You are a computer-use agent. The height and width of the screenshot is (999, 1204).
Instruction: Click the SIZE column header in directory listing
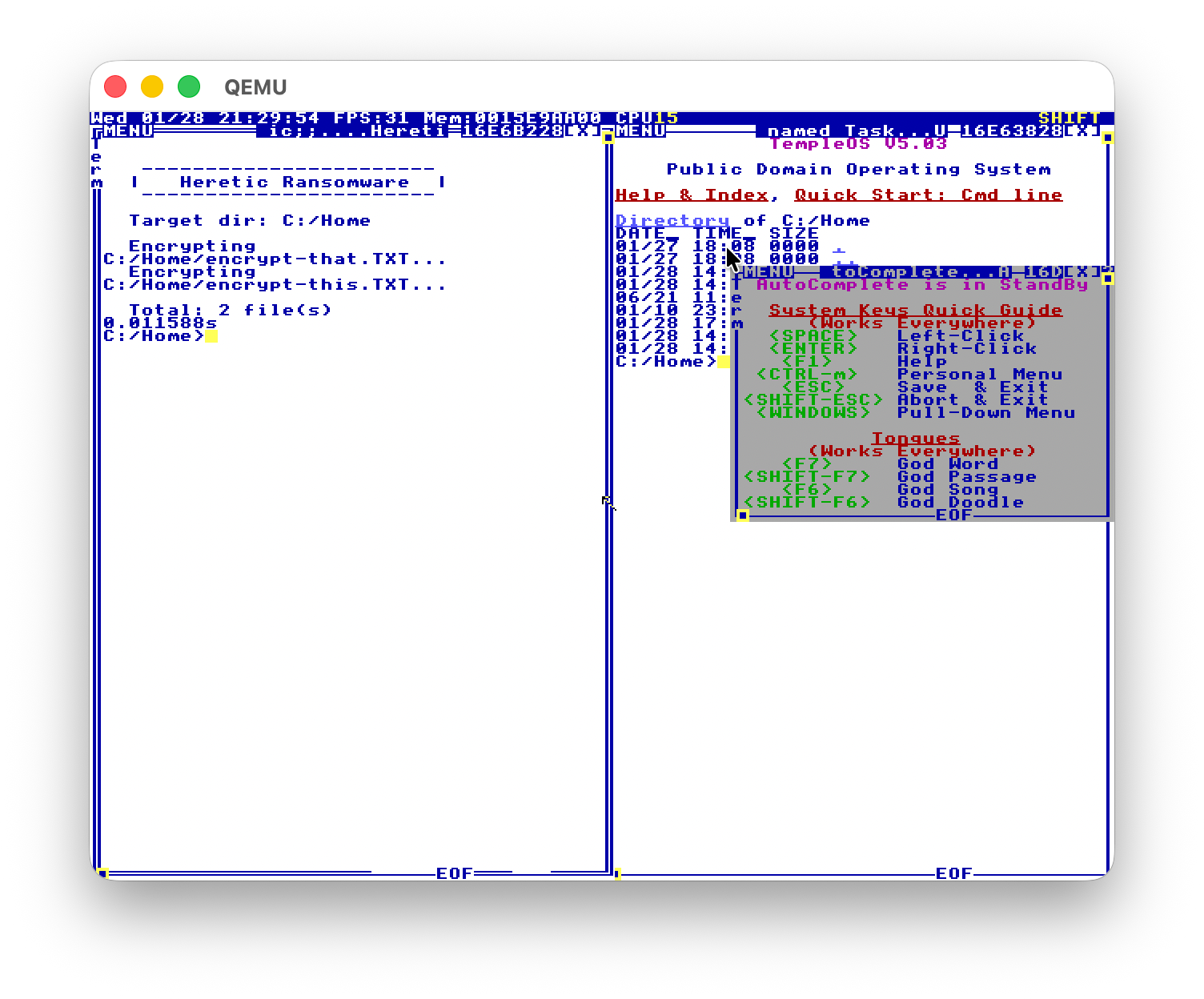pyautogui.click(x=794, y=234)
